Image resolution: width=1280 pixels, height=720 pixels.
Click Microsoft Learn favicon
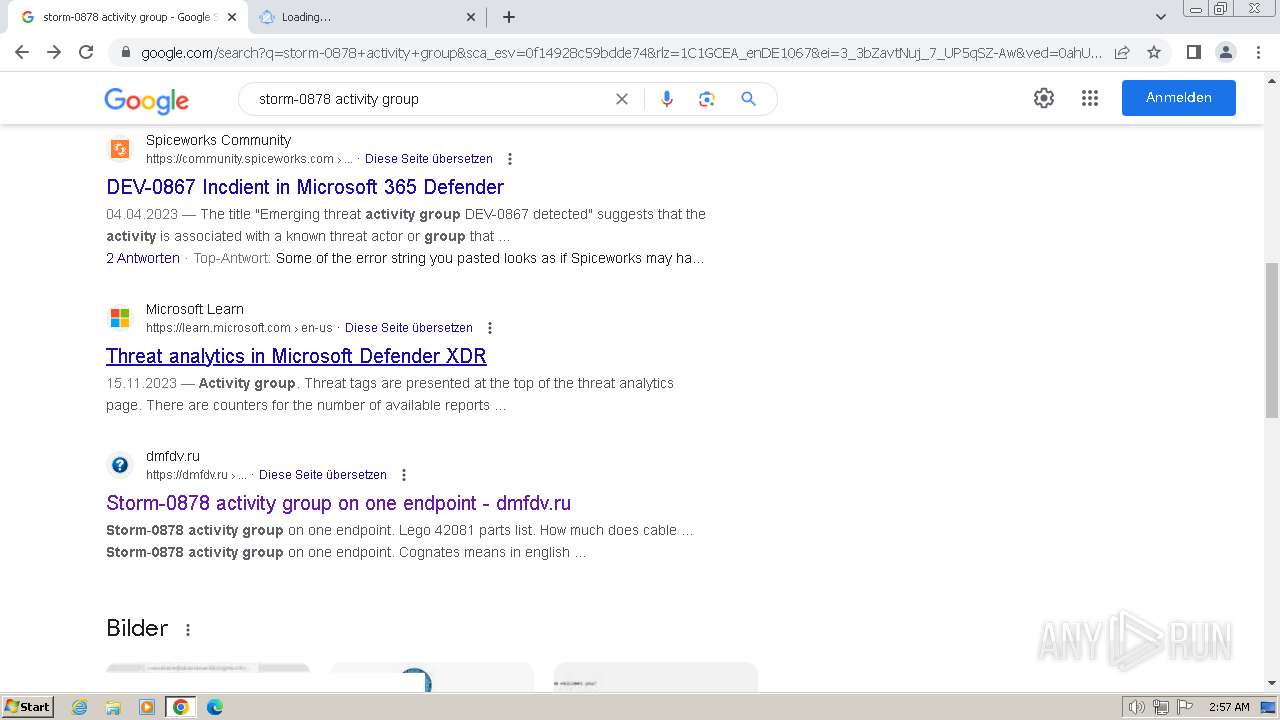tap(120, 318)
